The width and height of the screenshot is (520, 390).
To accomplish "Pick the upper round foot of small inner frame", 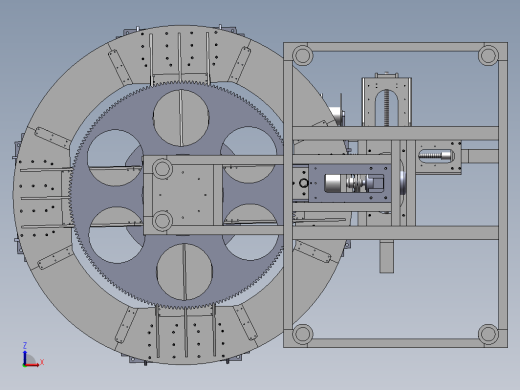I will click(162, 169).
